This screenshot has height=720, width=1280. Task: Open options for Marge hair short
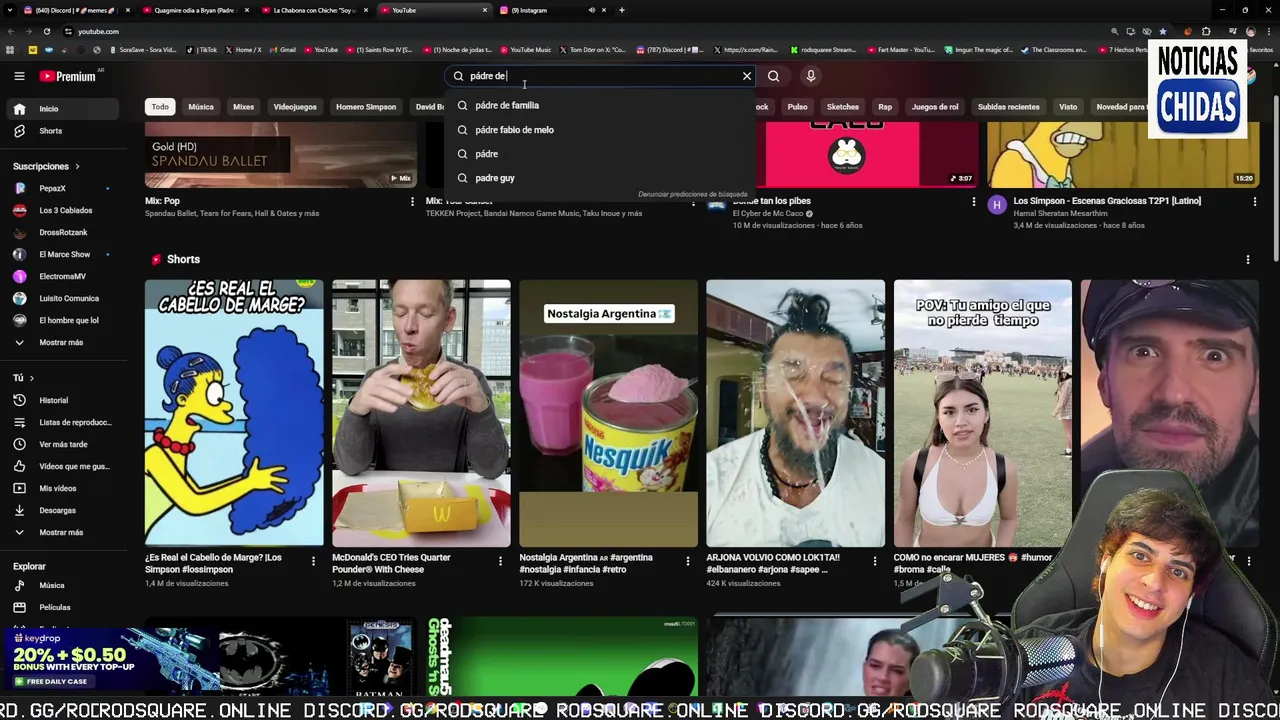pyautogui.click(x=313, y=561)
